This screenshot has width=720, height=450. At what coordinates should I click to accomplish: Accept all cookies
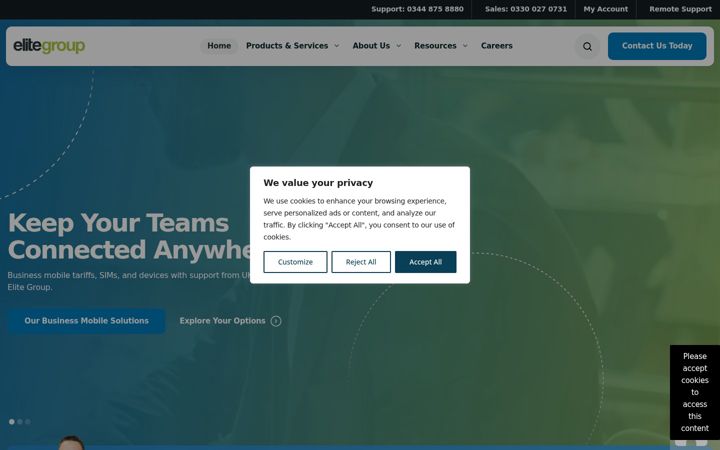(426, 262)
